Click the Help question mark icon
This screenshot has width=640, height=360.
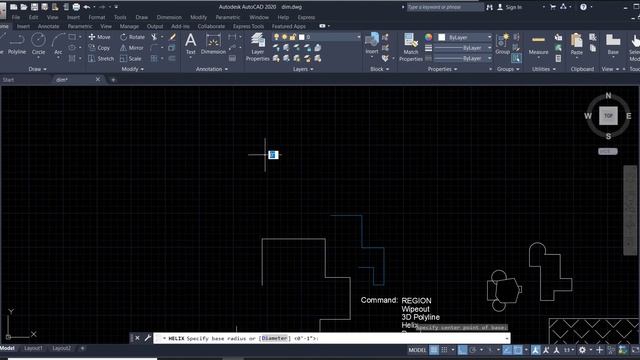(583, 7)
